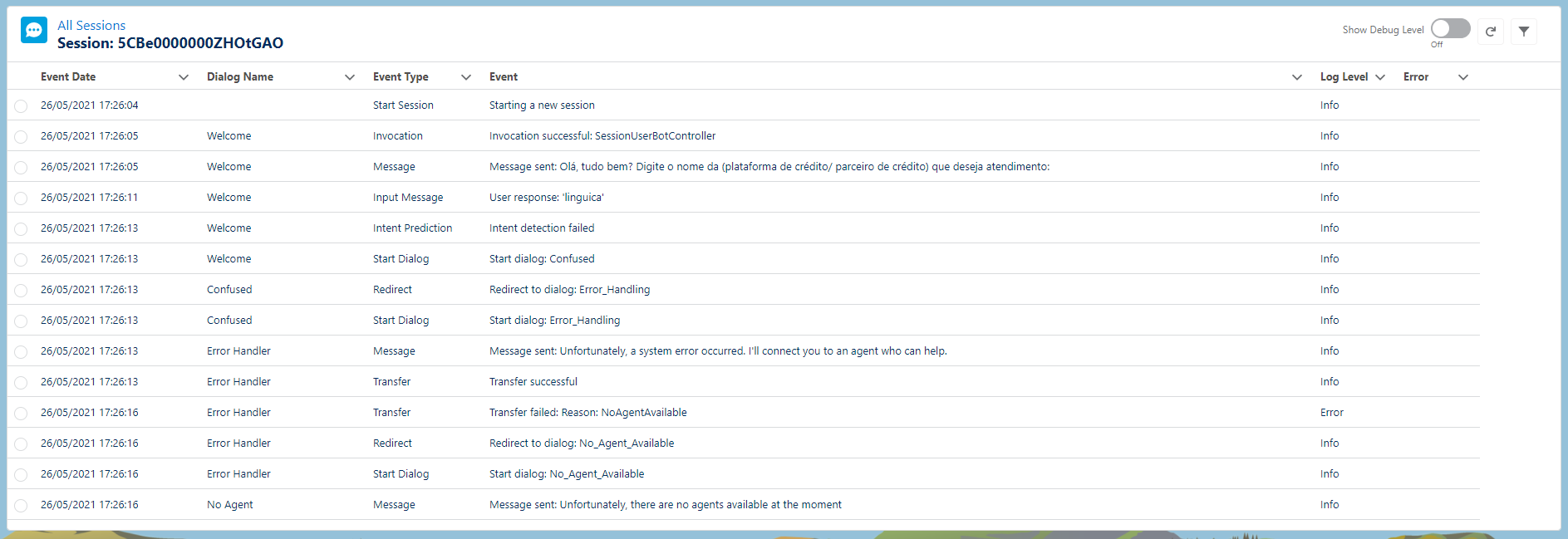
Task: Open the Dialog Name column menu
Action: click(x=350, y=77)
